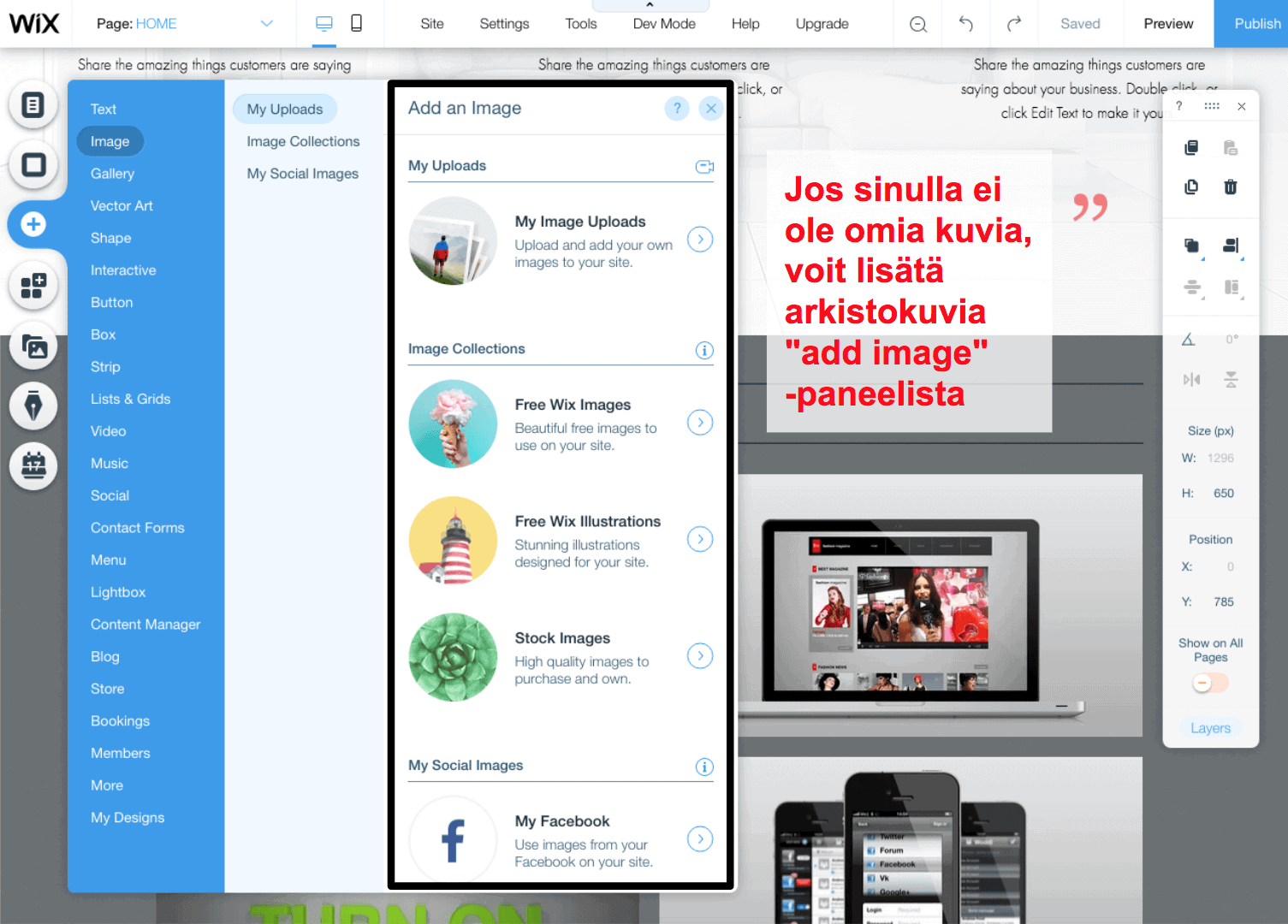Open the Upgrade menu
The height and width of the screenshot is (924, 1288).
(x=822, y=24)
